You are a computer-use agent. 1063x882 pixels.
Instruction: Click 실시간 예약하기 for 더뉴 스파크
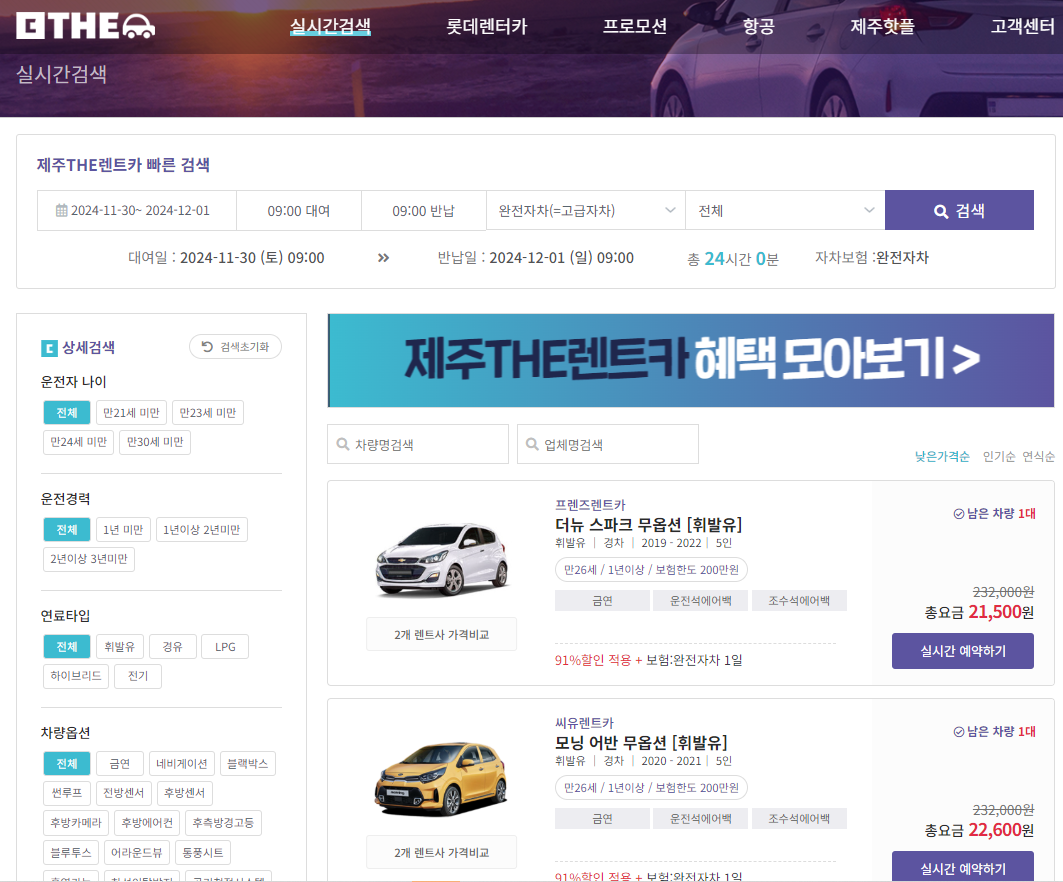tap(963, 651)
